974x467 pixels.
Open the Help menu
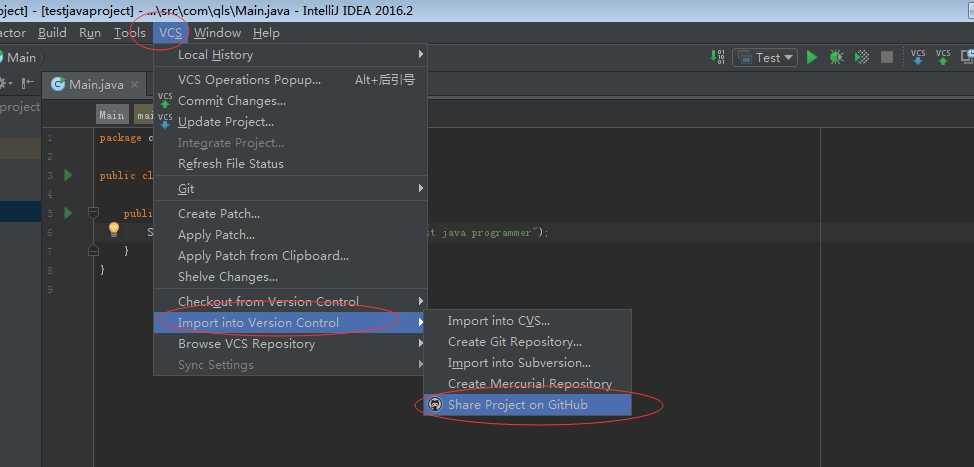click(x=266, y=33)
